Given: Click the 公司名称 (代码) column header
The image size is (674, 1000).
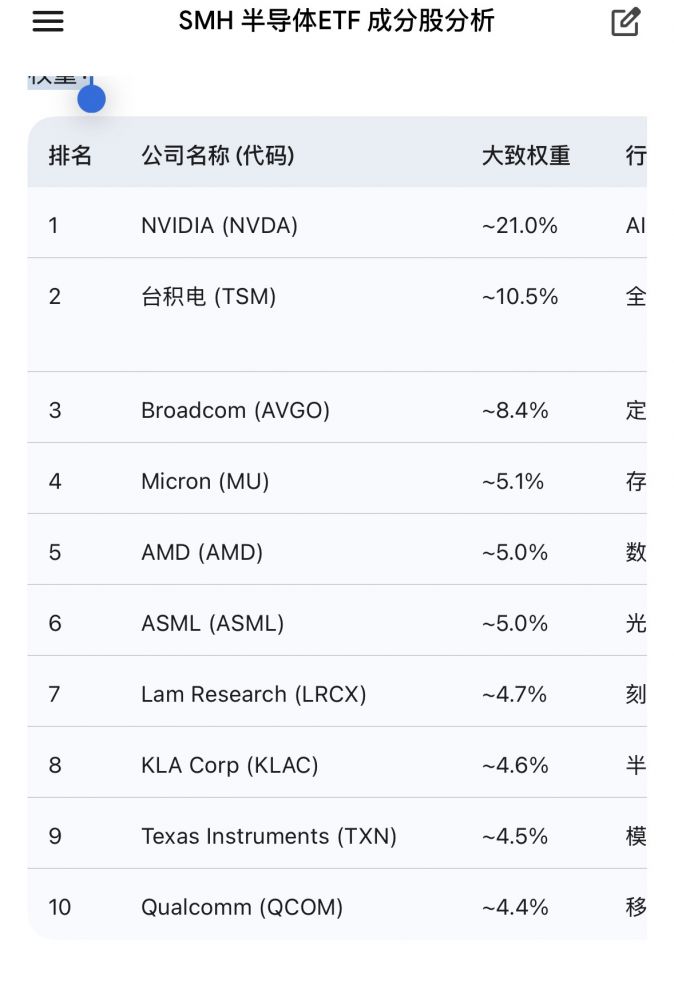Looking at the screenshot, I should pos(218,155).
